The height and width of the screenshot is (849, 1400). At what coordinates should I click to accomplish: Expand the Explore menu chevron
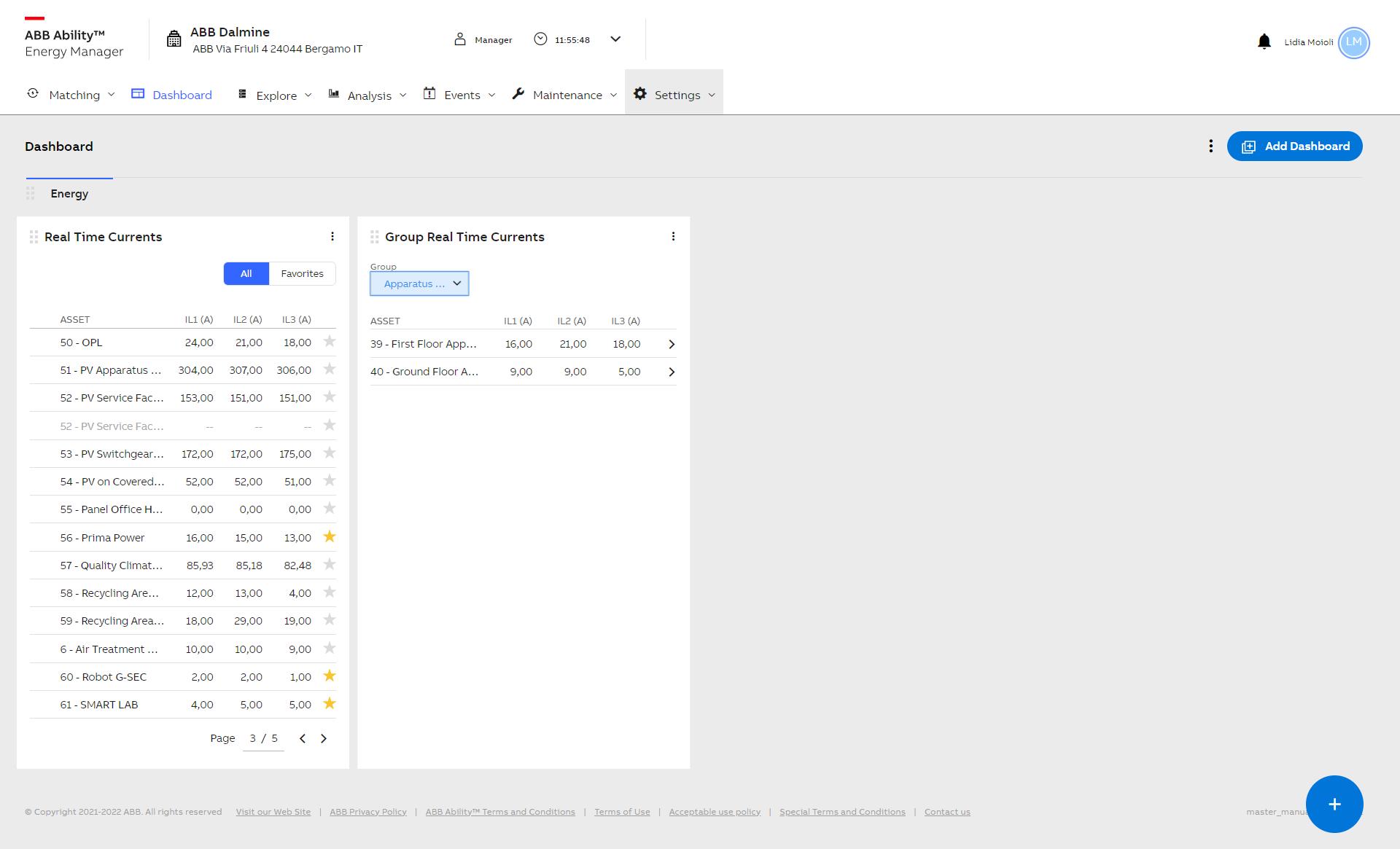[x=308, y=95]
